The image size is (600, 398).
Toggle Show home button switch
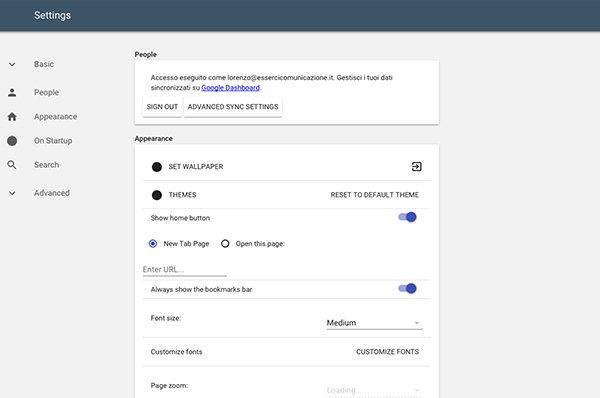point(407,217)
